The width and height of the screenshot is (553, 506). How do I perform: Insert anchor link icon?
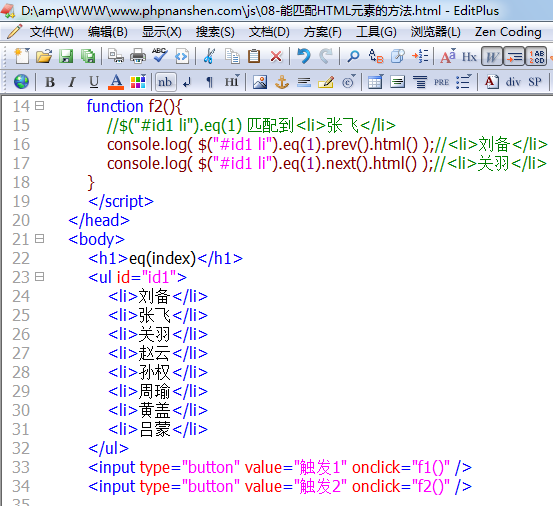(x=282, y=82)
